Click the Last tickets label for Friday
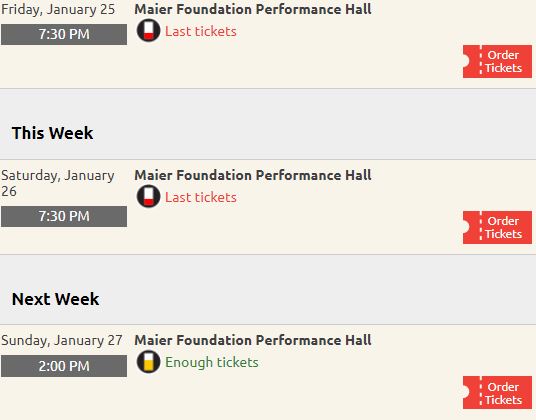The width and height of the screenshot is (536, 420). 201,31
